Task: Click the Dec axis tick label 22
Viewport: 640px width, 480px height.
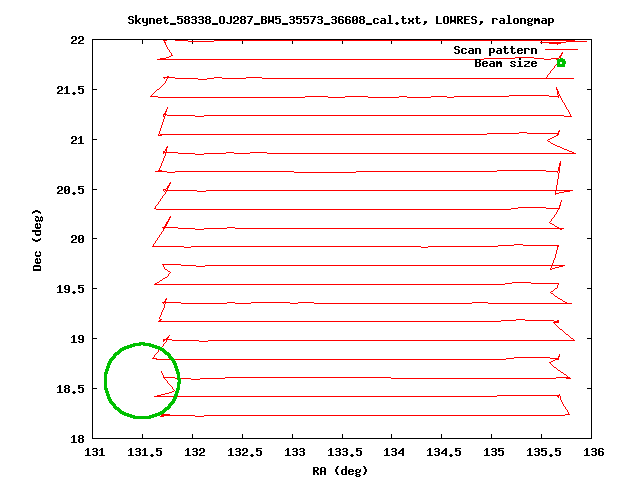Action: tap(77, 40)
